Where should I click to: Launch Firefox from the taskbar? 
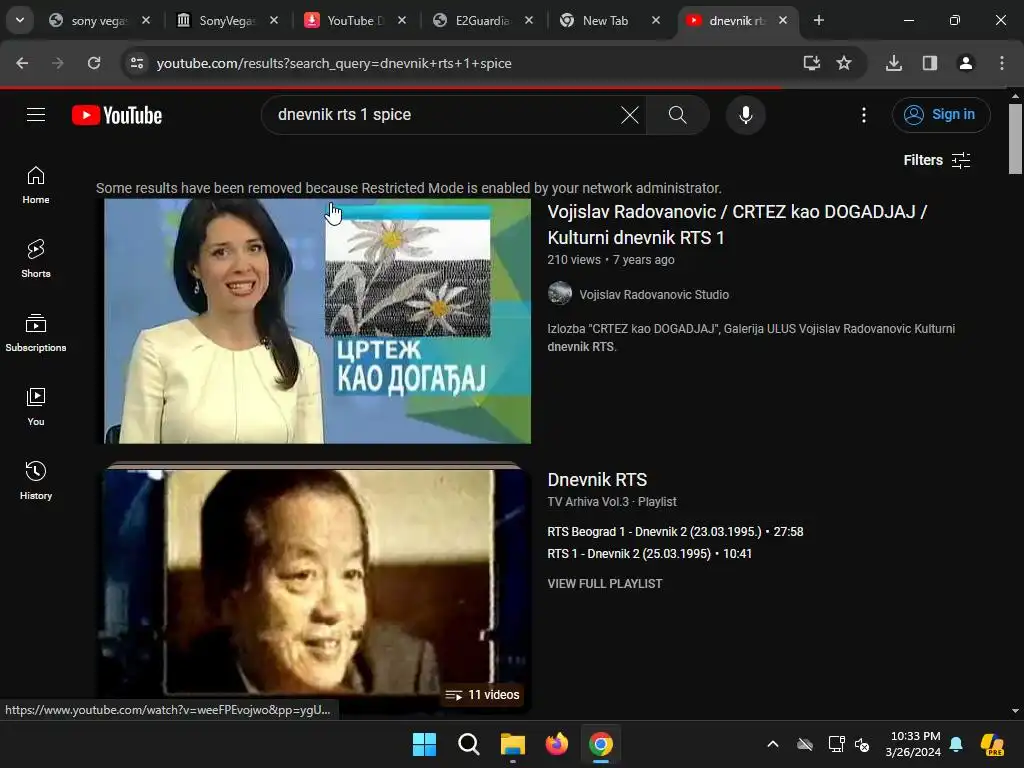tap(556, 744)
